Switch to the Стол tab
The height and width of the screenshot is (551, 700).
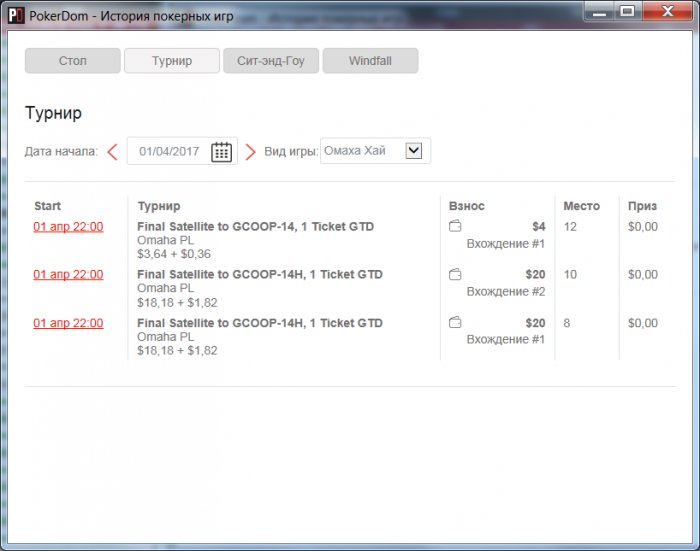coord(73,61)
